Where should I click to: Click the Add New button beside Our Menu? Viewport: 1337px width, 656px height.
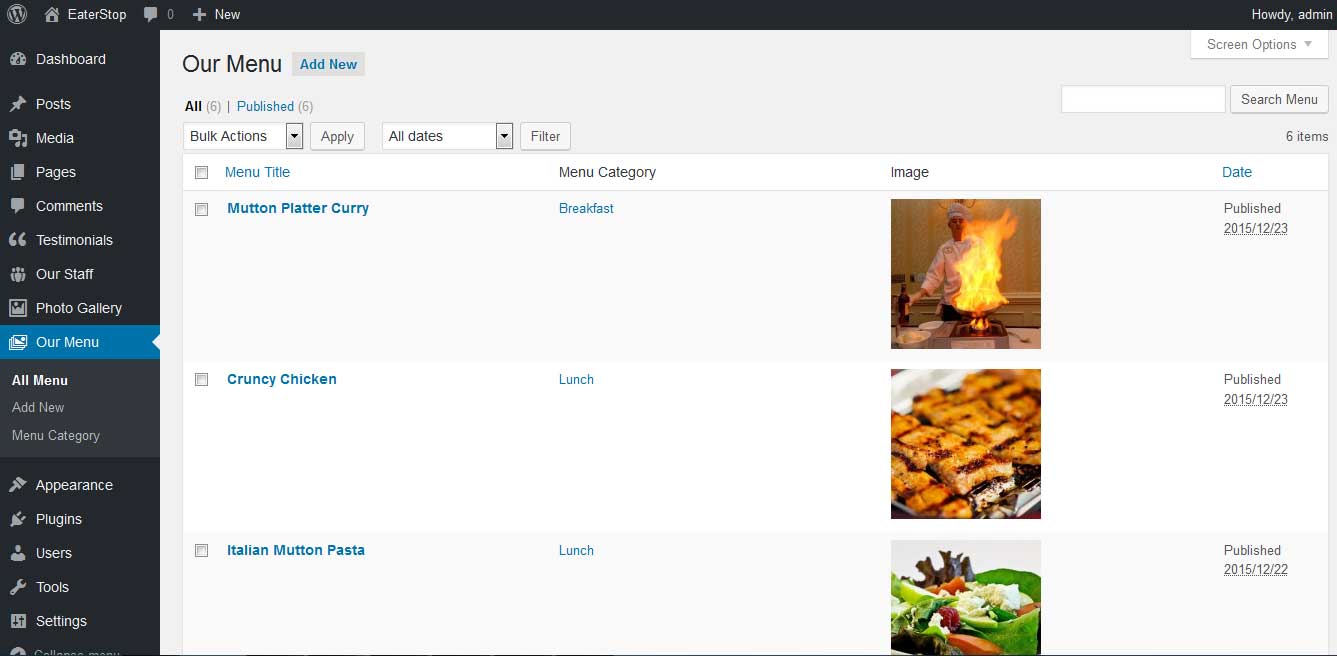(328, 64)
